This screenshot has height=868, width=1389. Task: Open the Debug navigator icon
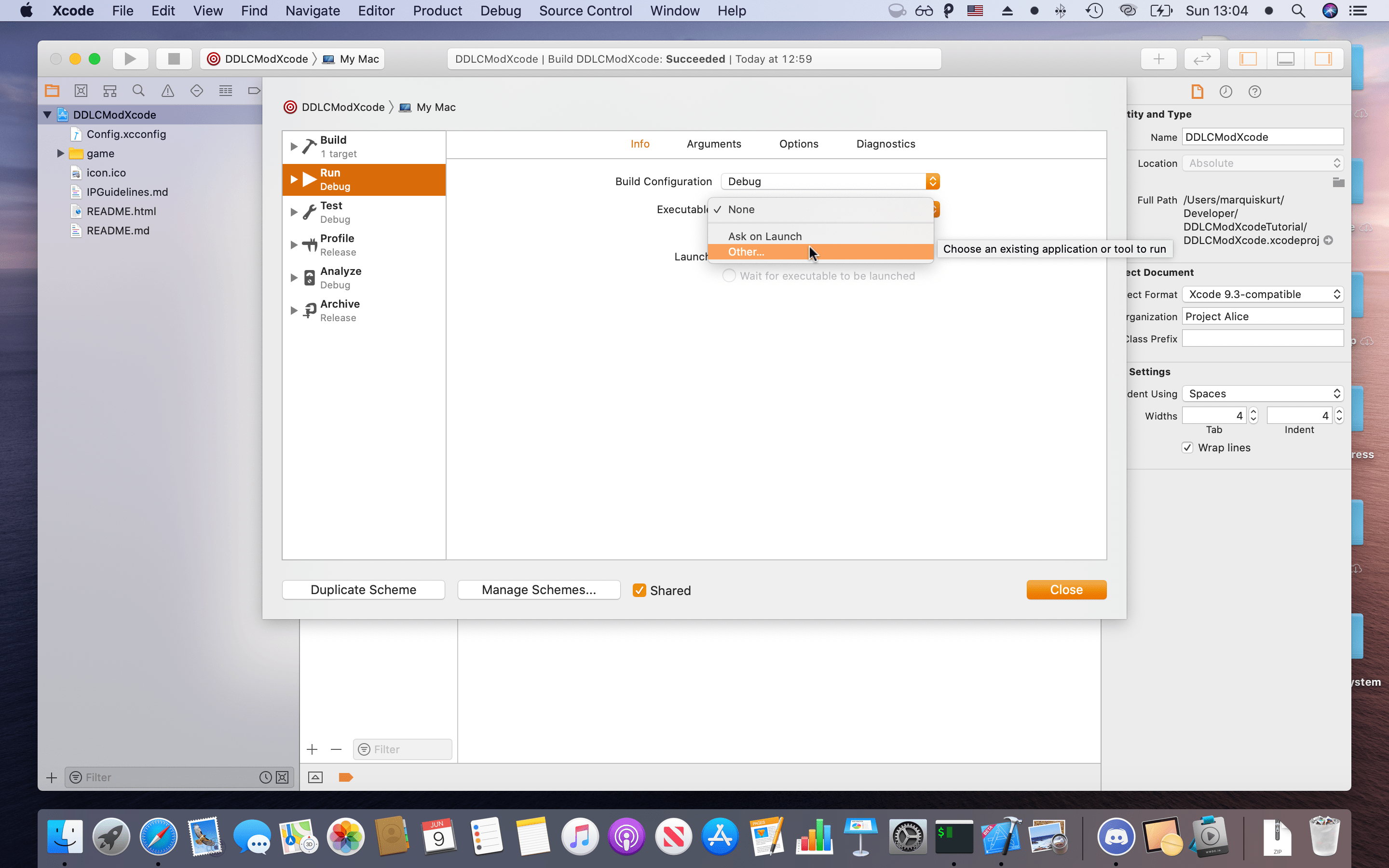click(x=226, y=91)
